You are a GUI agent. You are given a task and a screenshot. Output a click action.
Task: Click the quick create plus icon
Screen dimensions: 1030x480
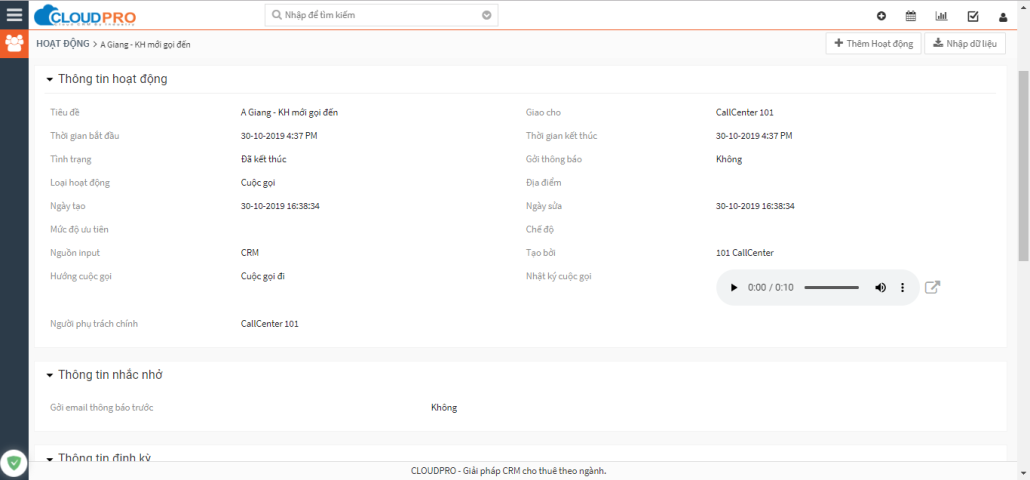click(x=881, y=16)
